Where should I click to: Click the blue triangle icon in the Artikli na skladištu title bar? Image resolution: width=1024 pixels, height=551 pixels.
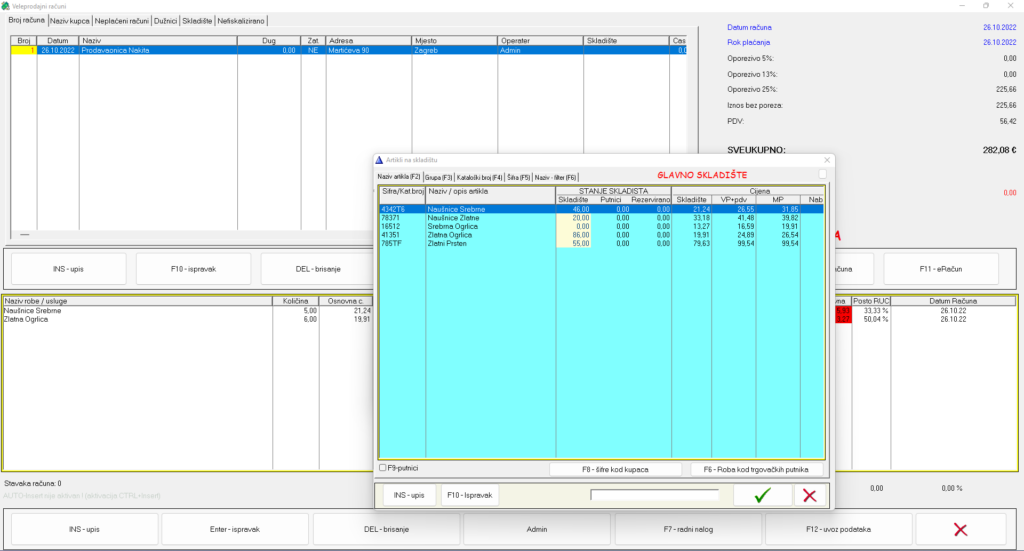379,160
